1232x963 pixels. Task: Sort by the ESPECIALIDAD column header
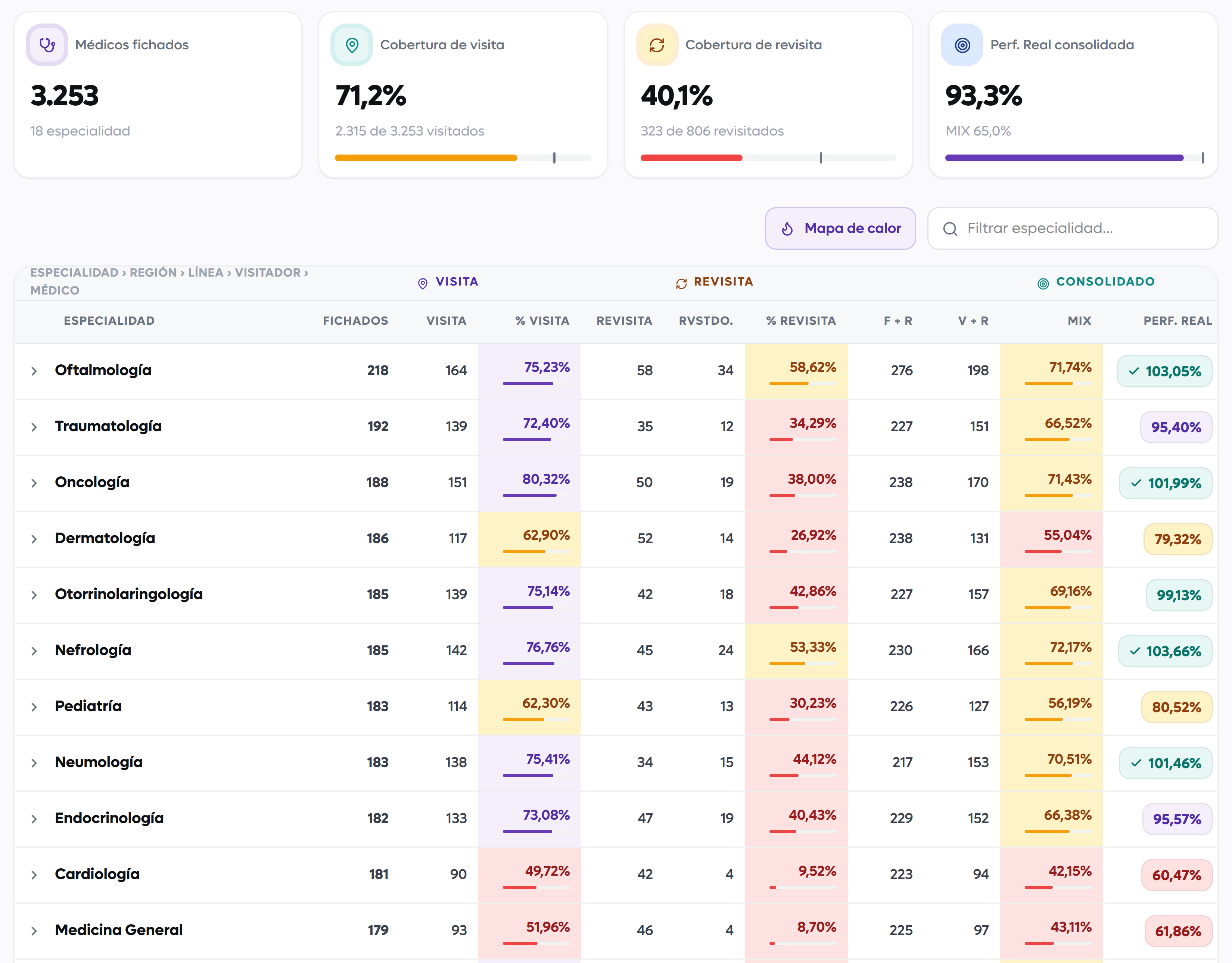click(x=109, y=321)
